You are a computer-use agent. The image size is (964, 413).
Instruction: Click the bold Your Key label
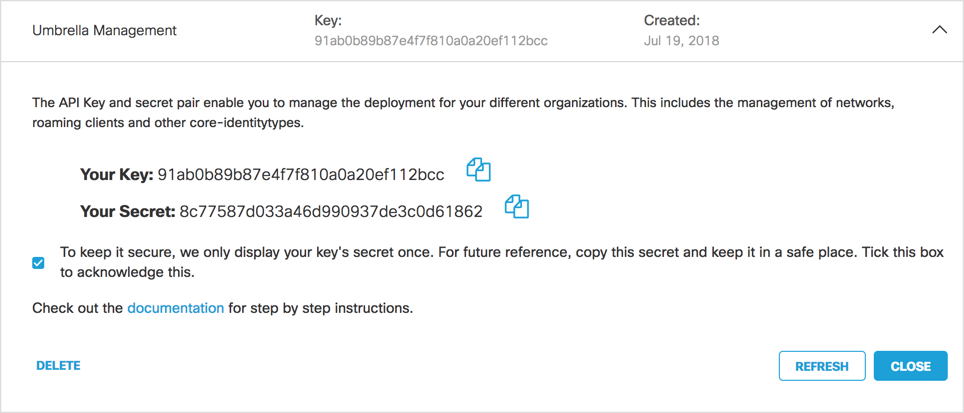[x=117, y=175]
